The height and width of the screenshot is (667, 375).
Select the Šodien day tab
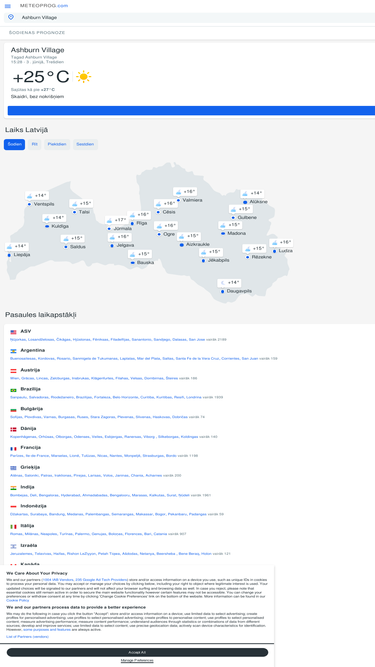pyautogui.click(x=14, y=144)
